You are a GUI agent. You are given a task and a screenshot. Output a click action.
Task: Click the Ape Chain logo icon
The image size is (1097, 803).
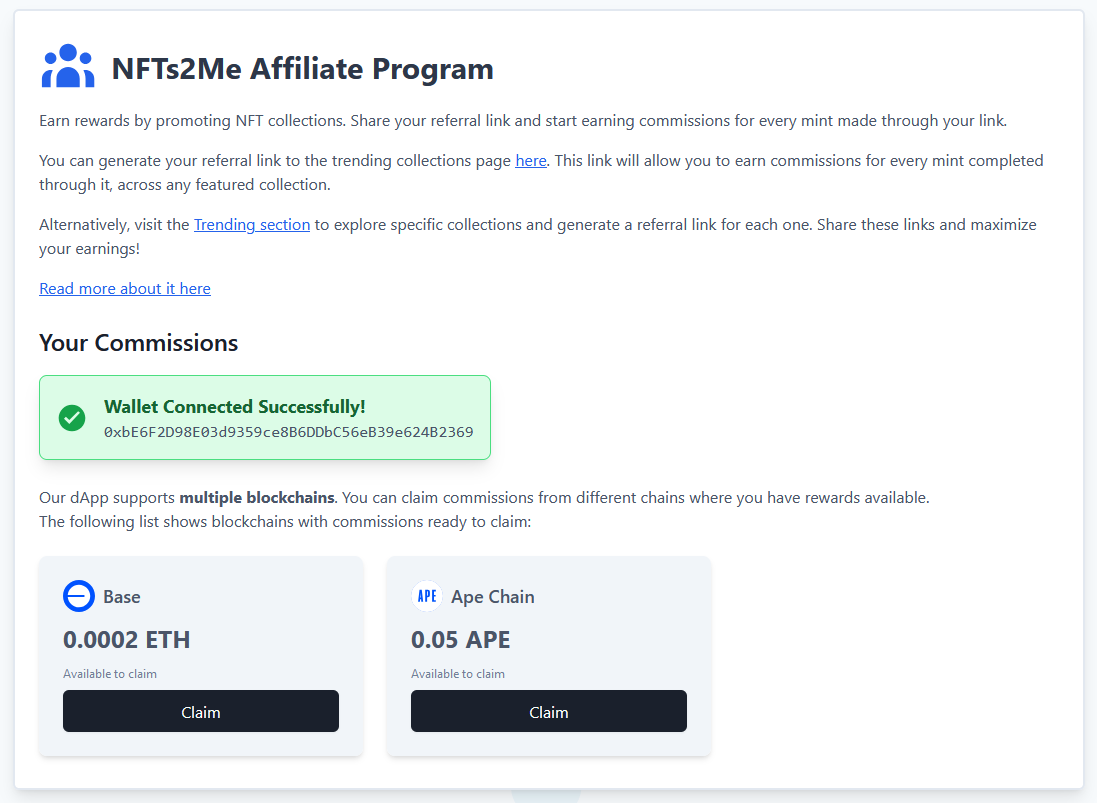coord(427,596)
